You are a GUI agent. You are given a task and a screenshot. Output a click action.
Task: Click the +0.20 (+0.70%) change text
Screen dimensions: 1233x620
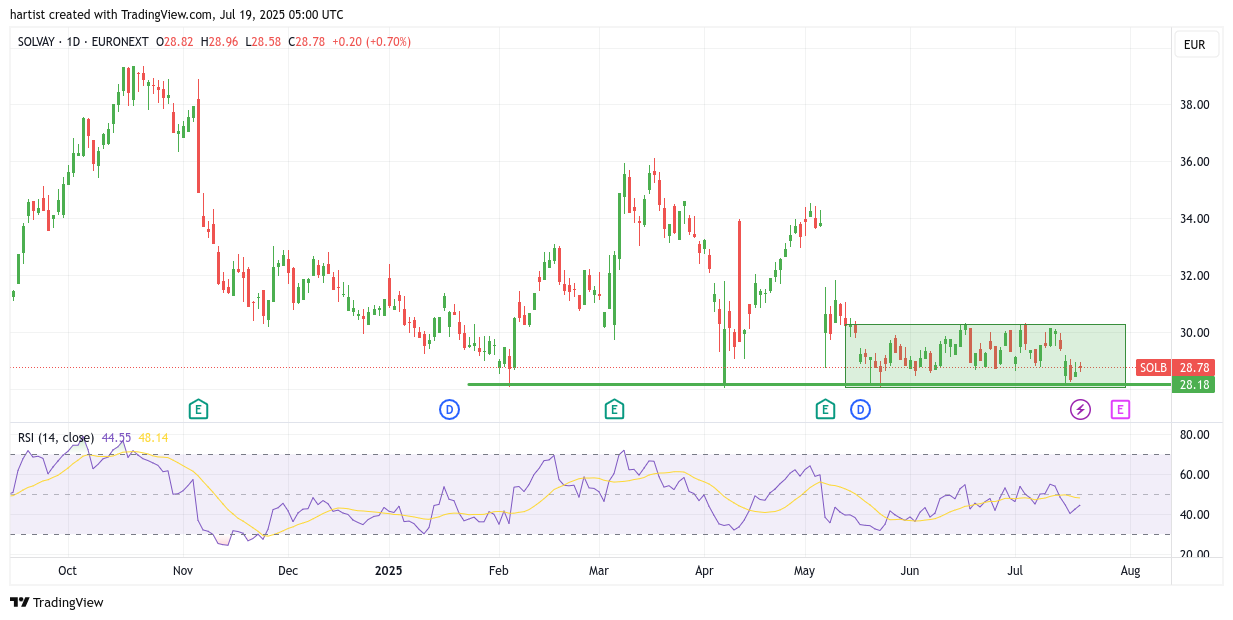pos(371,42)
